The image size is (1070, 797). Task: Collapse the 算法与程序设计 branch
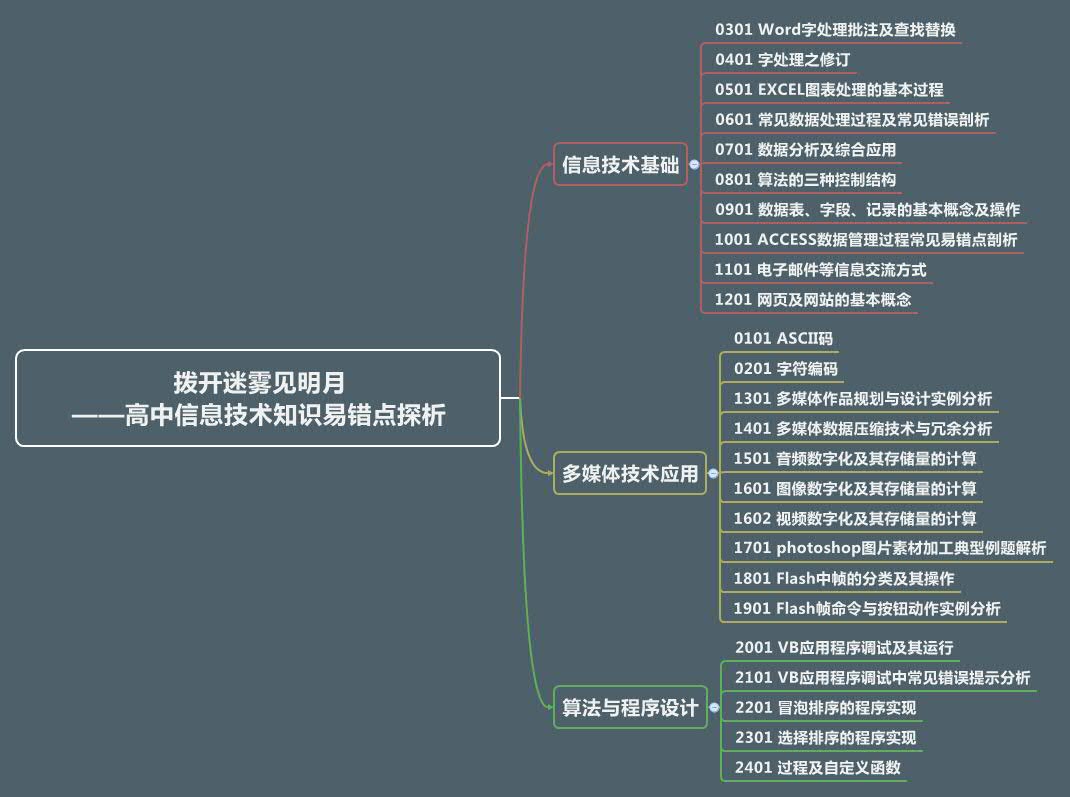pyautogui.click(x=713, y=708)
